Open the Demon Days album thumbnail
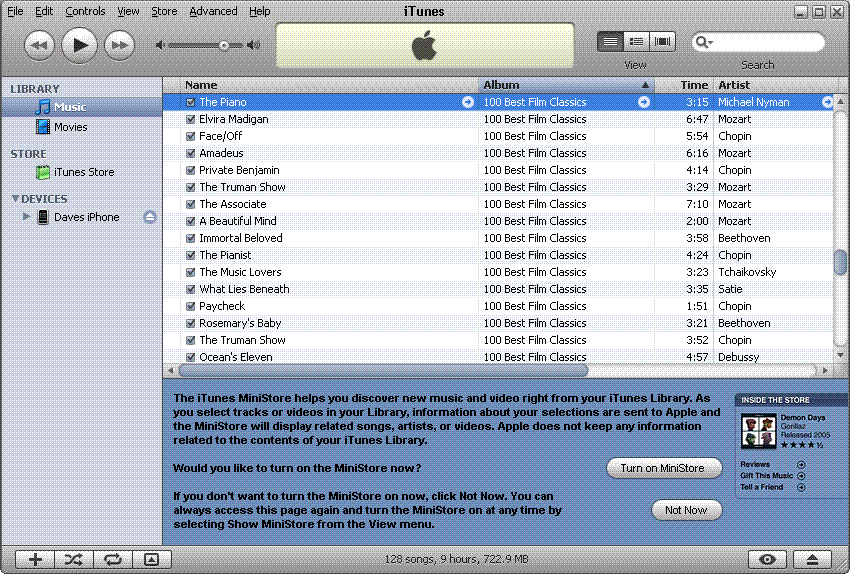The width and height of the screenshot is (850, 574). click(x=758, y=431)
